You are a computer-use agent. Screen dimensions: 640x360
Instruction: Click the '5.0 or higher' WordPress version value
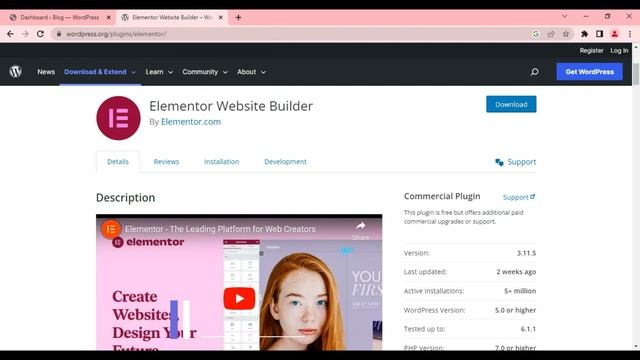[x=516, y=310]
